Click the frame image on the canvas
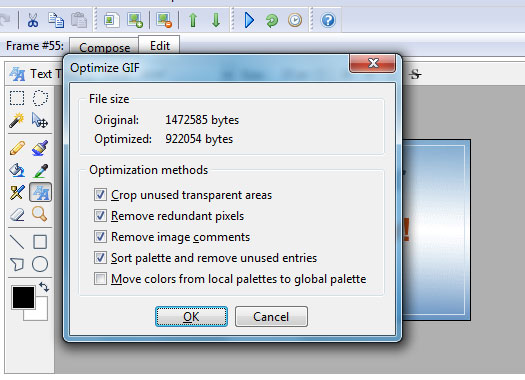 point(436,230)
